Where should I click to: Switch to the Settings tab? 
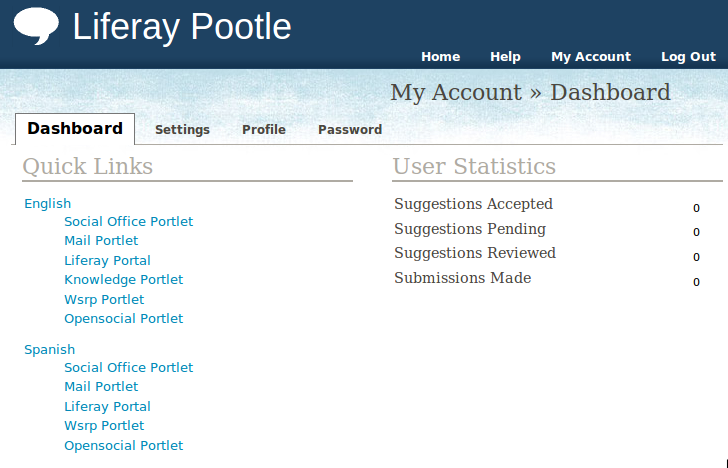(182, 130)
